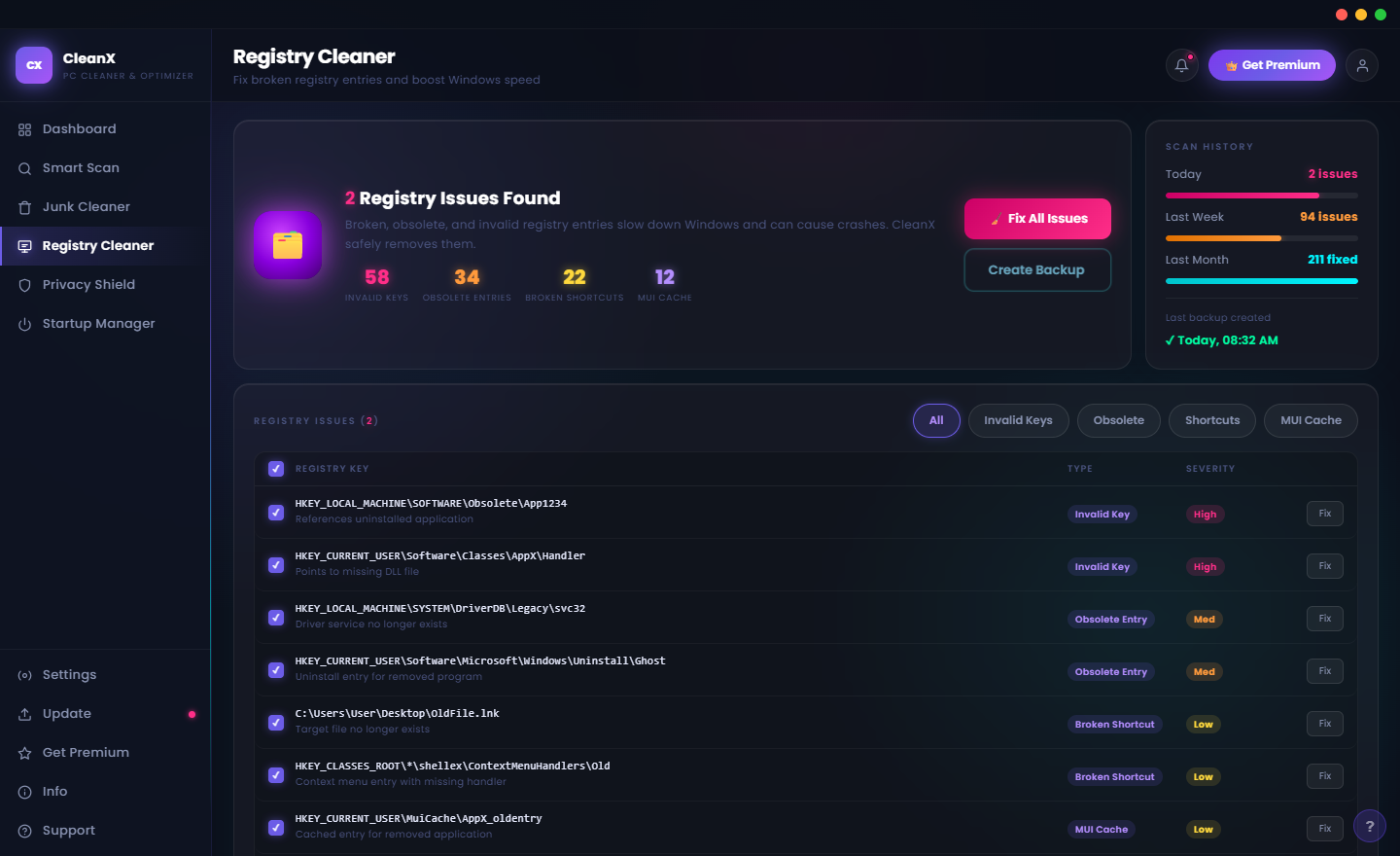This screenshot has height=856, width=1400.
Task: Select the Smart Scan magnifier icon
Action: [x=25, y=168]
